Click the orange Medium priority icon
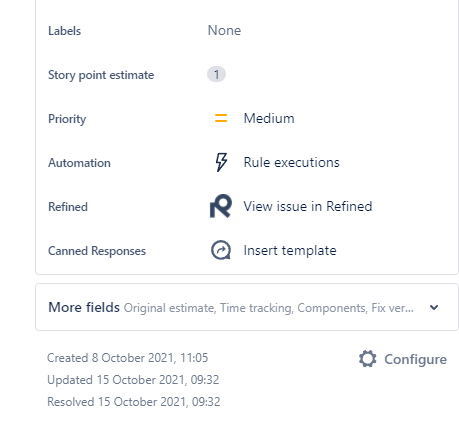The width and height of the screenshot is (459, 439). [221, 118]
